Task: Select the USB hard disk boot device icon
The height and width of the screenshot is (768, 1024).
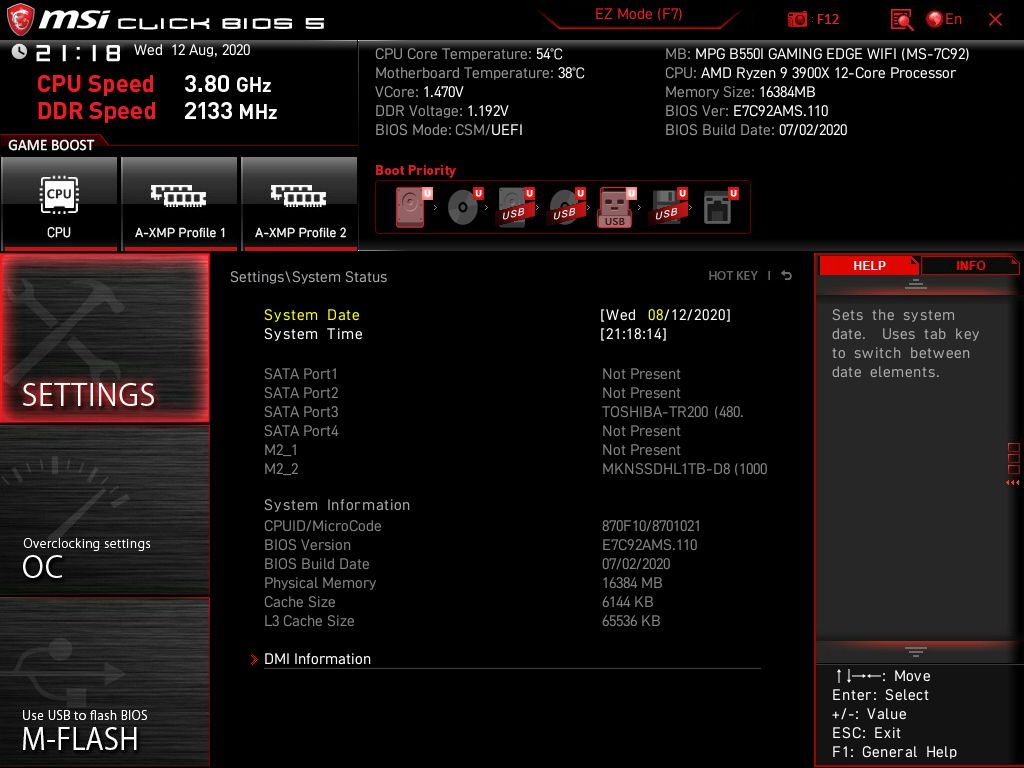Action: [517, 207]
